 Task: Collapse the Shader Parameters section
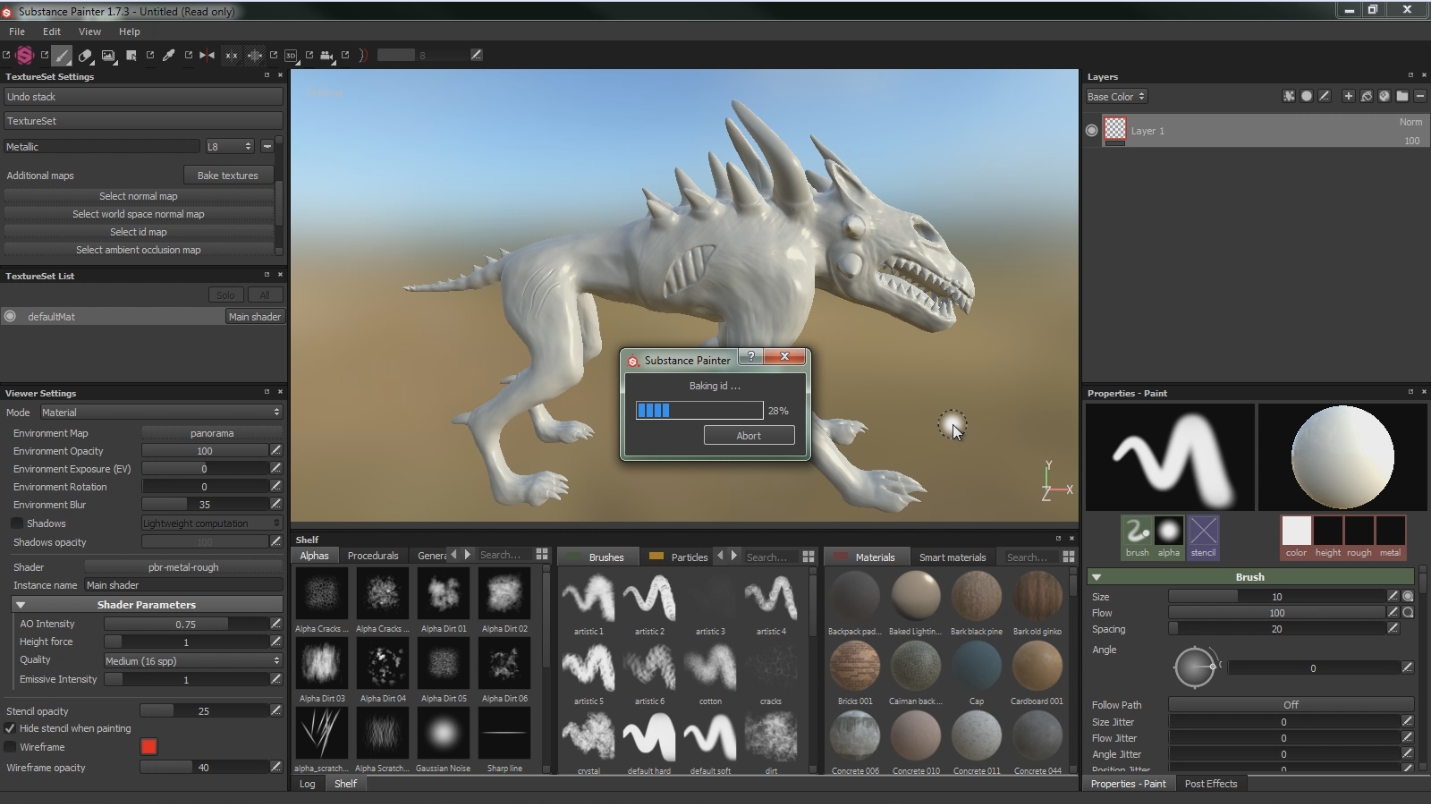20,605
